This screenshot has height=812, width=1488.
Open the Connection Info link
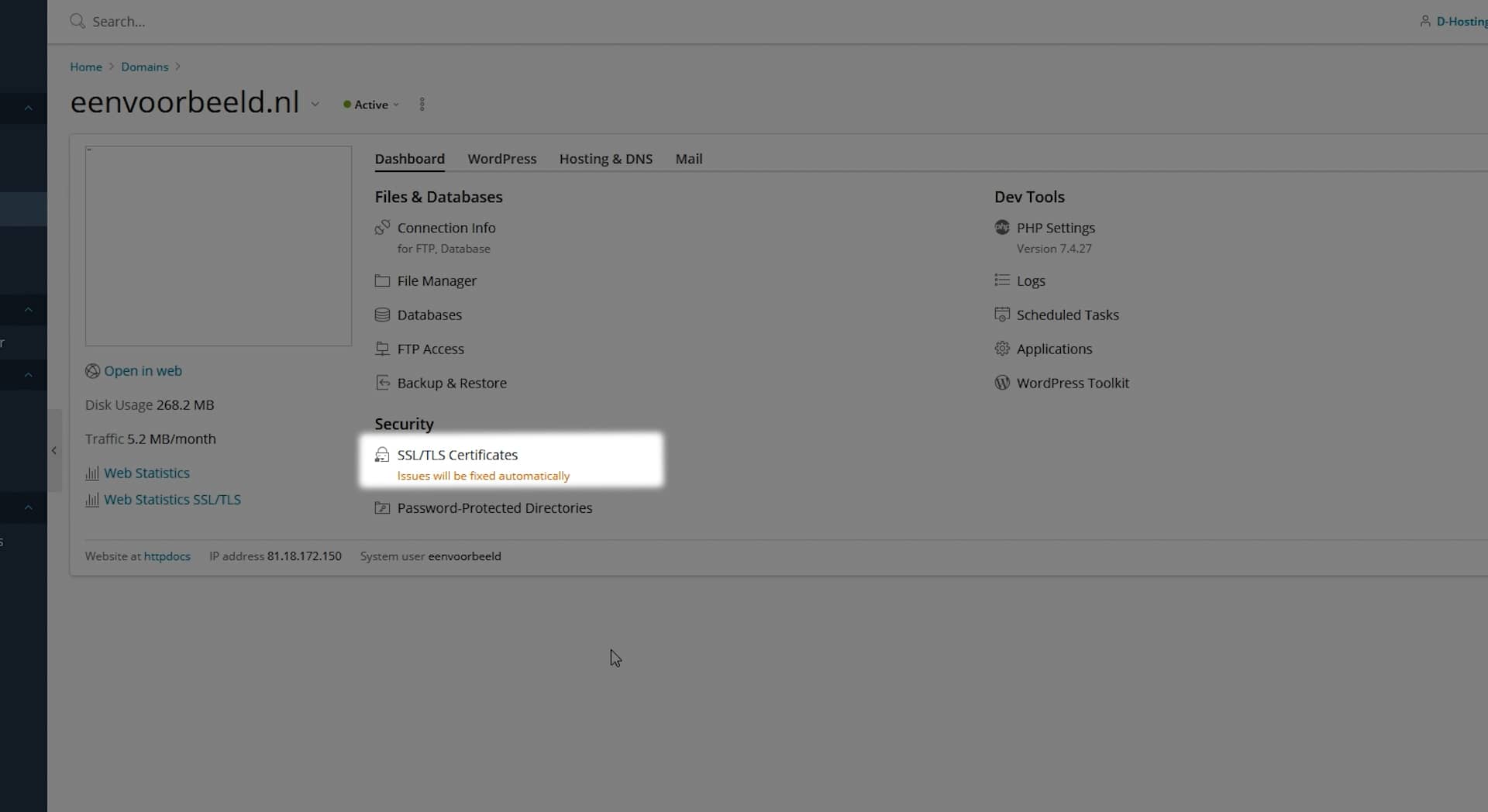[x=446, y=228]
